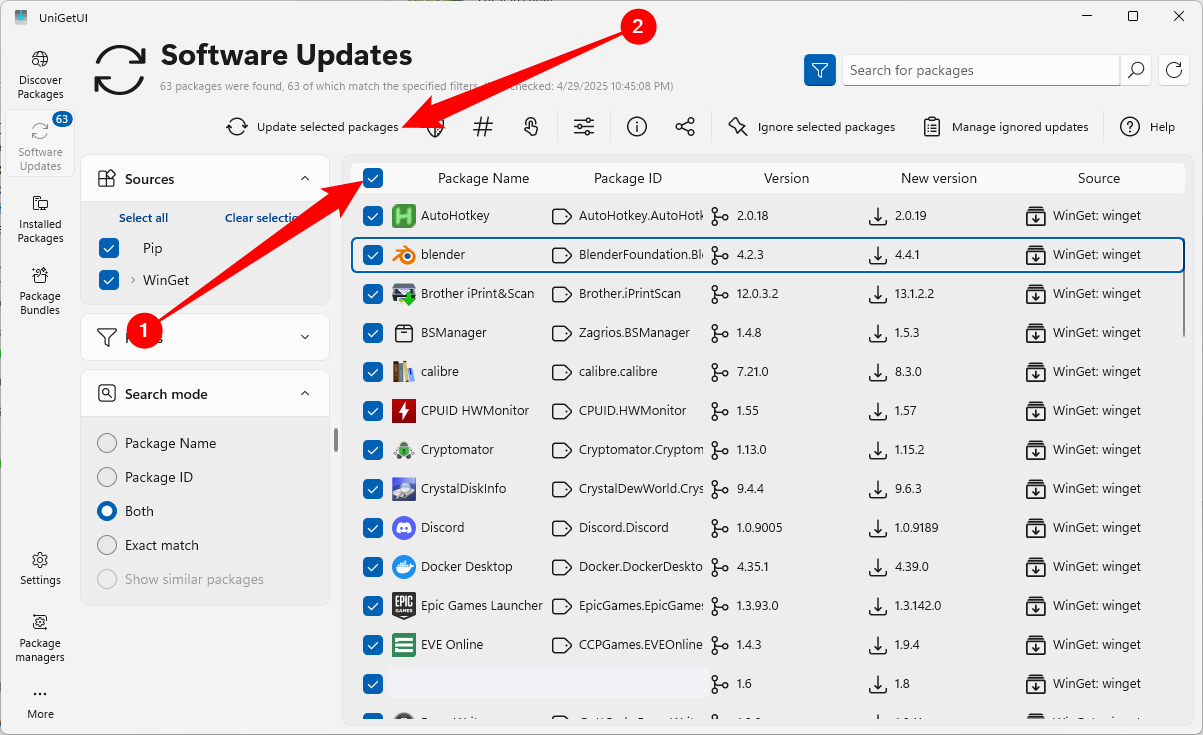Click the left filter pane scrollbar
This screenshot has width=1203, height=735.
pos(335,440)
